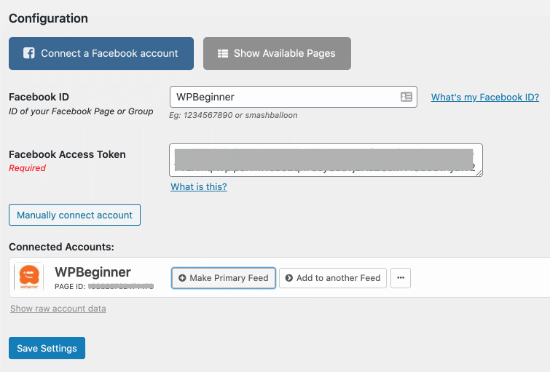The width and height of the screenshot is (550, 372).
Task: Open the three-dots more options for WPBeginner account
Action: (401, 278)
